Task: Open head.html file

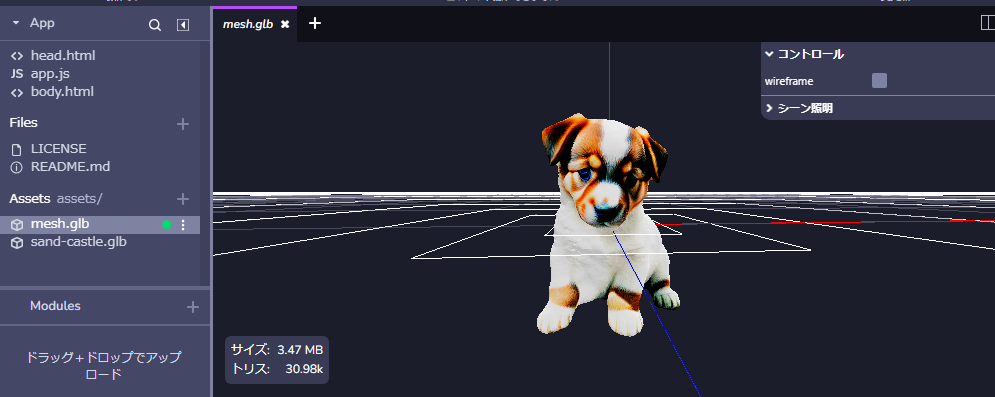Action: pyautogui.click(x=63, y=56)
